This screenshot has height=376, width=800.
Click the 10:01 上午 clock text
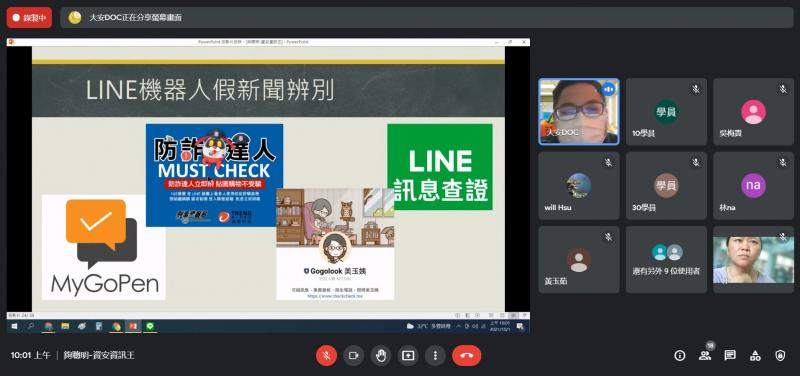click(31, 356)
